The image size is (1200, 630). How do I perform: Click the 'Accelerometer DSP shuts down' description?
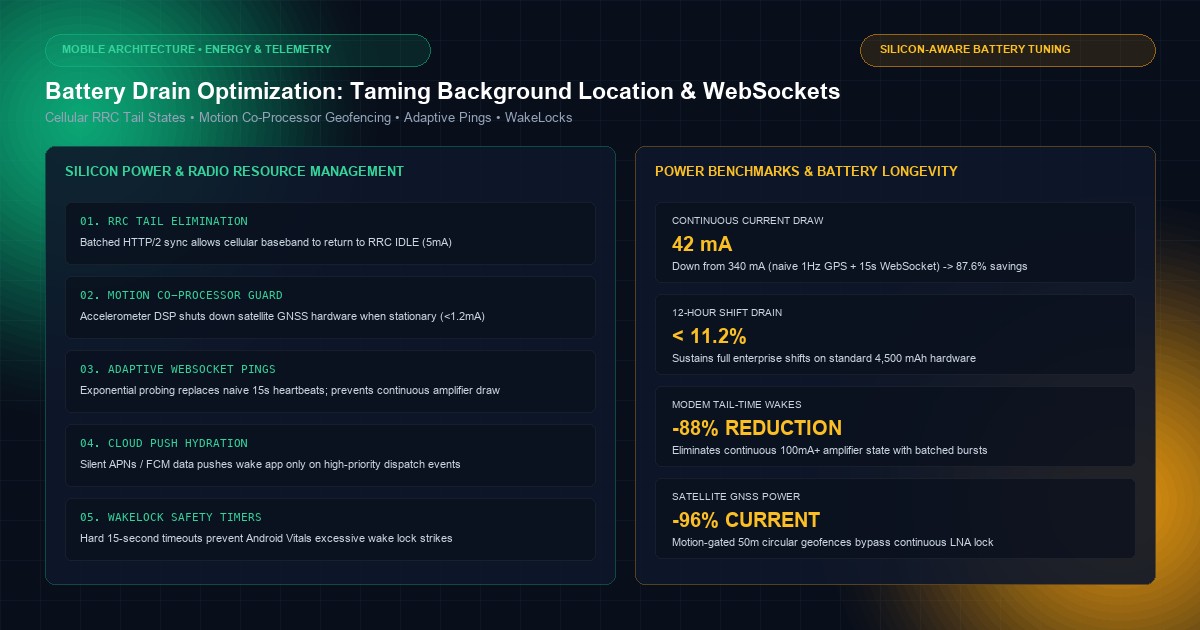[x=281, y=317]
